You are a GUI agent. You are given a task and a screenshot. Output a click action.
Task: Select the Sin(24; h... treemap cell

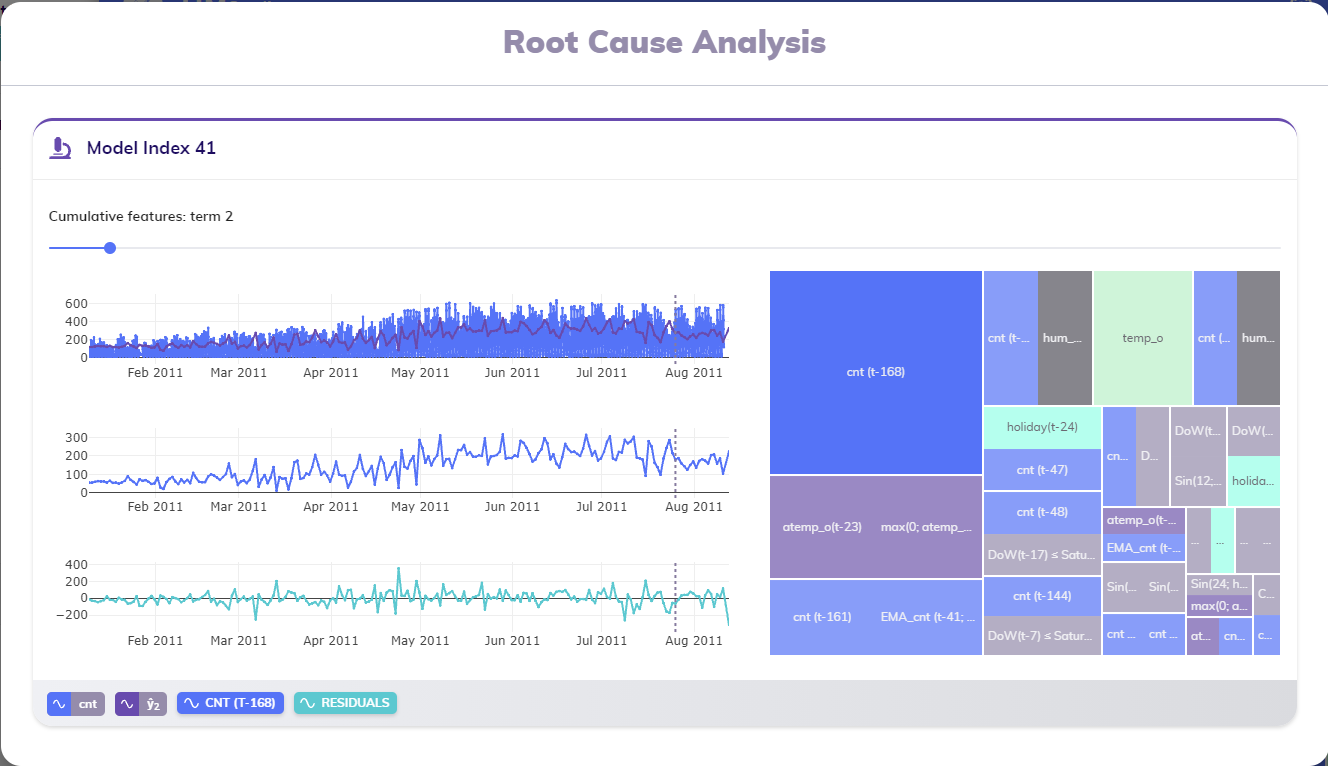1219,584
